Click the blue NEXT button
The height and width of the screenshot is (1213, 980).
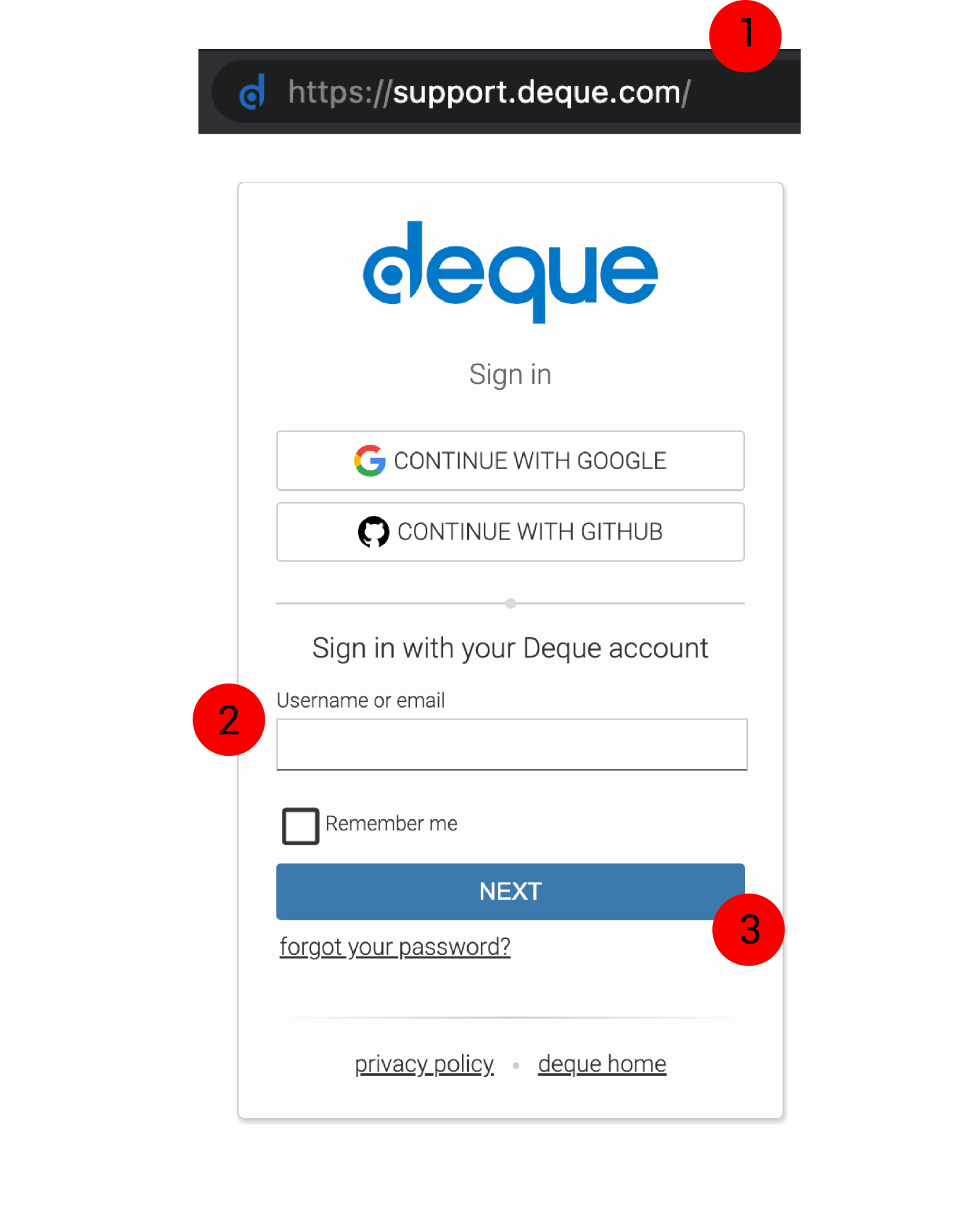[x=510, y=891]
